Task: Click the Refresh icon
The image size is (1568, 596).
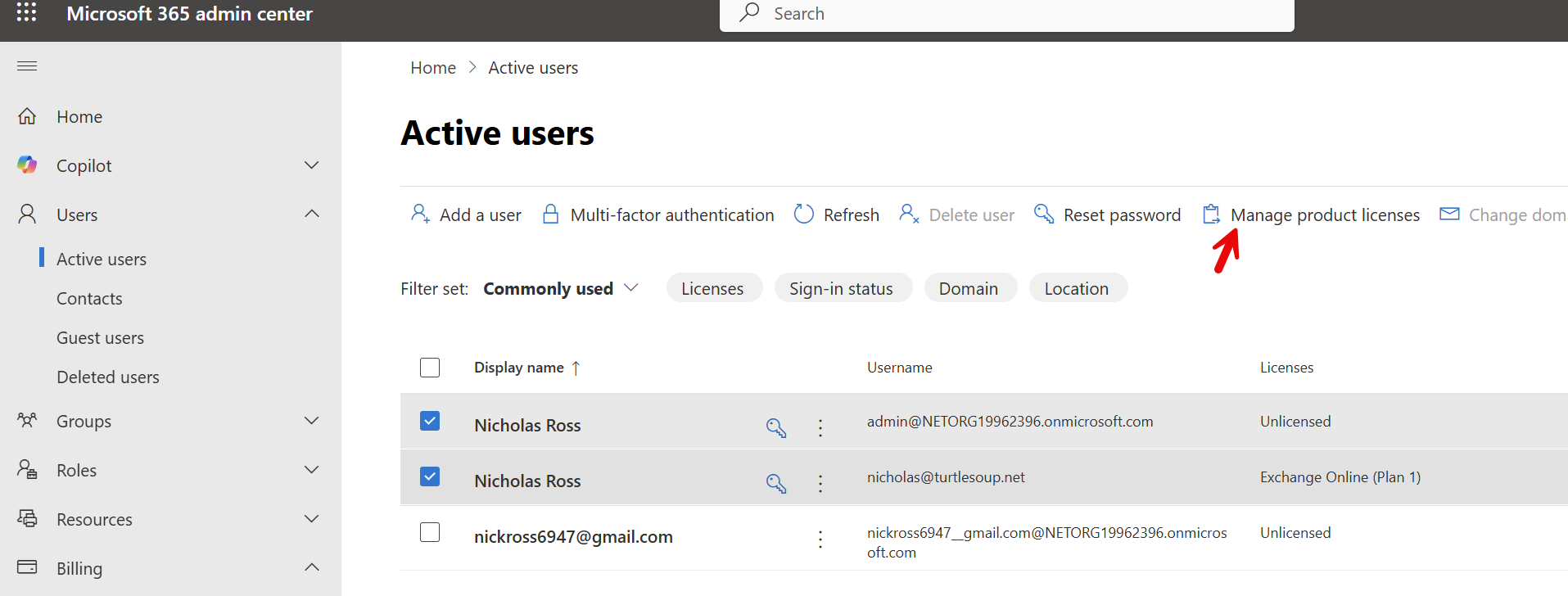Action: click(804, 214)
